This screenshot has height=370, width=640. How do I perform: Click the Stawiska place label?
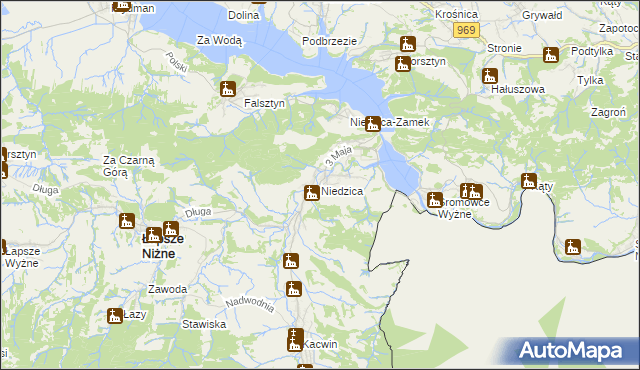(x=204, y=324)
